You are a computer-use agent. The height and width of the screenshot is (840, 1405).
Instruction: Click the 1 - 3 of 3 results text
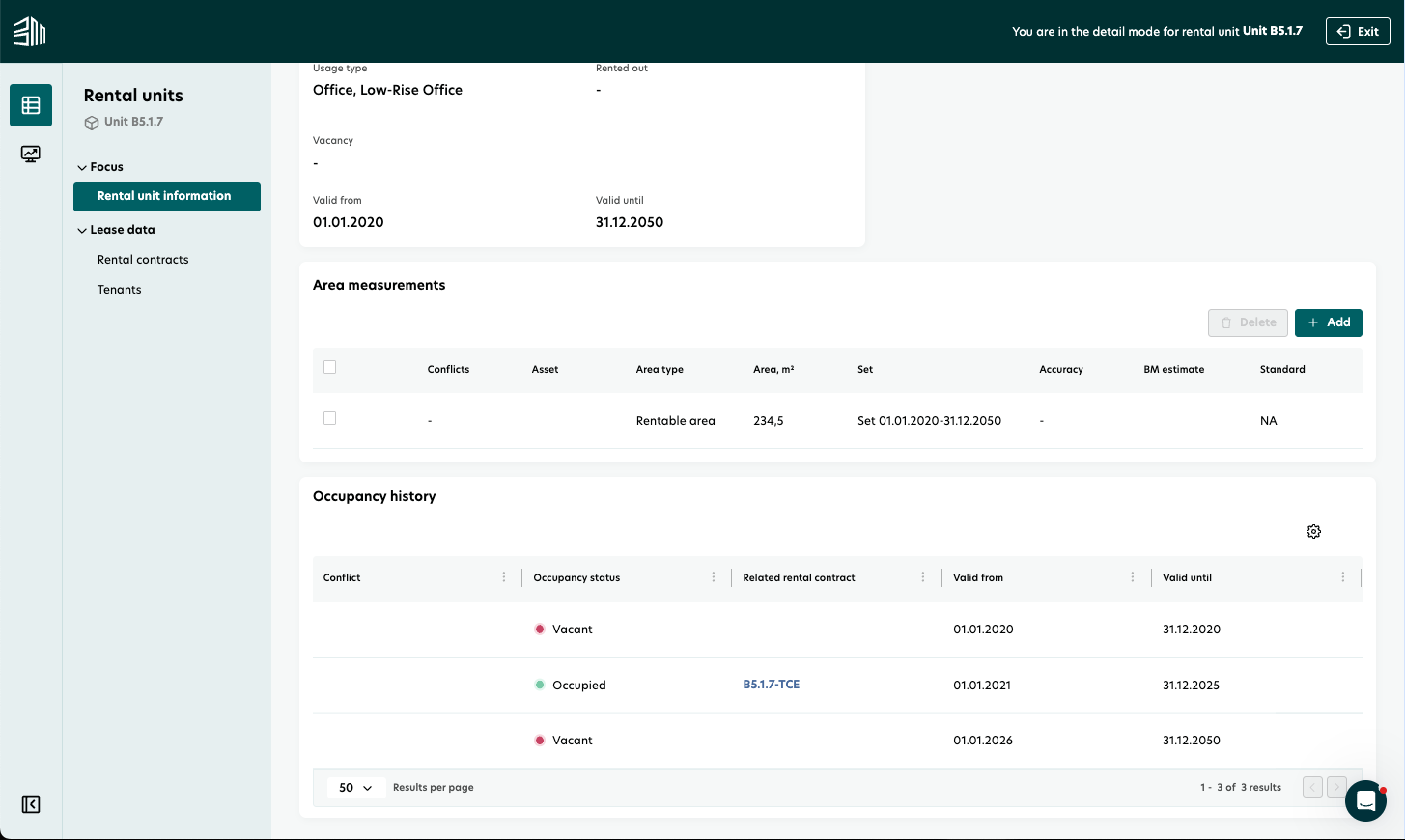[x=1241, y=788]
